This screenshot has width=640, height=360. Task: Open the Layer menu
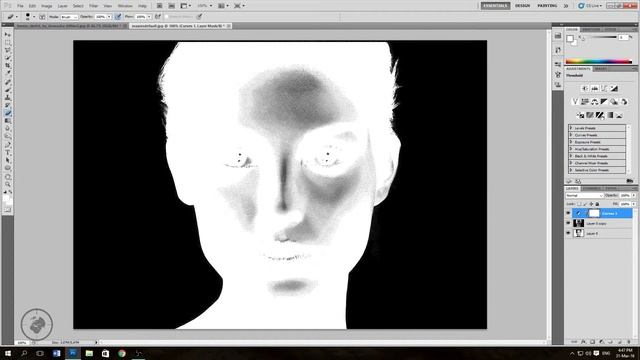[x=62, y=6]
